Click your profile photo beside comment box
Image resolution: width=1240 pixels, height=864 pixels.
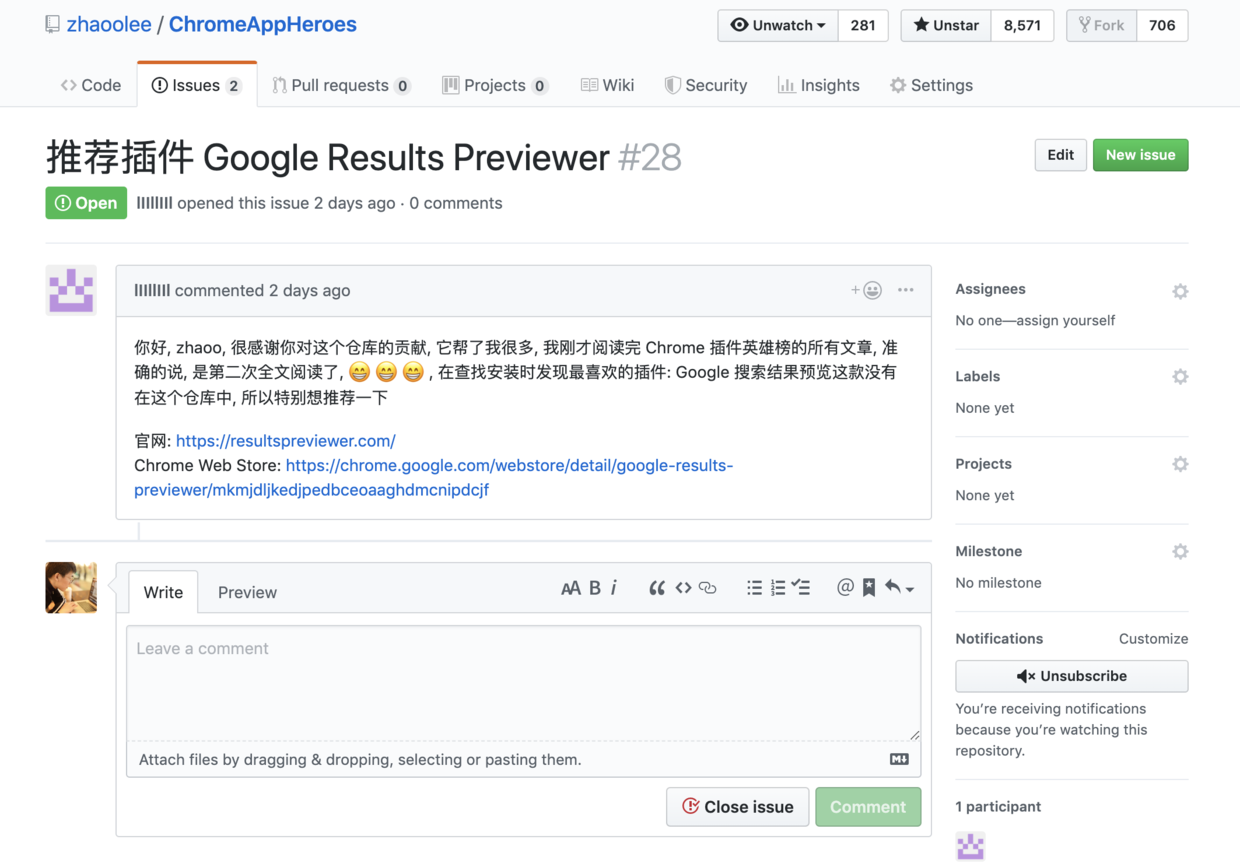(x=71, y=588)
